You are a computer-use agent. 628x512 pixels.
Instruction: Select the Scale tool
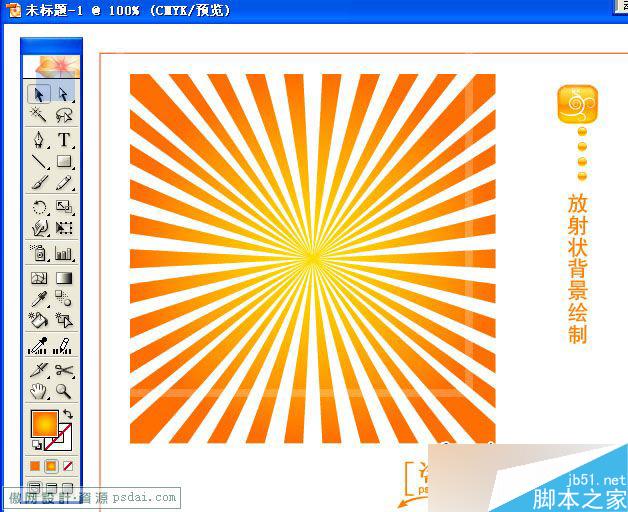pyautogui.click(x=64, y=207)
